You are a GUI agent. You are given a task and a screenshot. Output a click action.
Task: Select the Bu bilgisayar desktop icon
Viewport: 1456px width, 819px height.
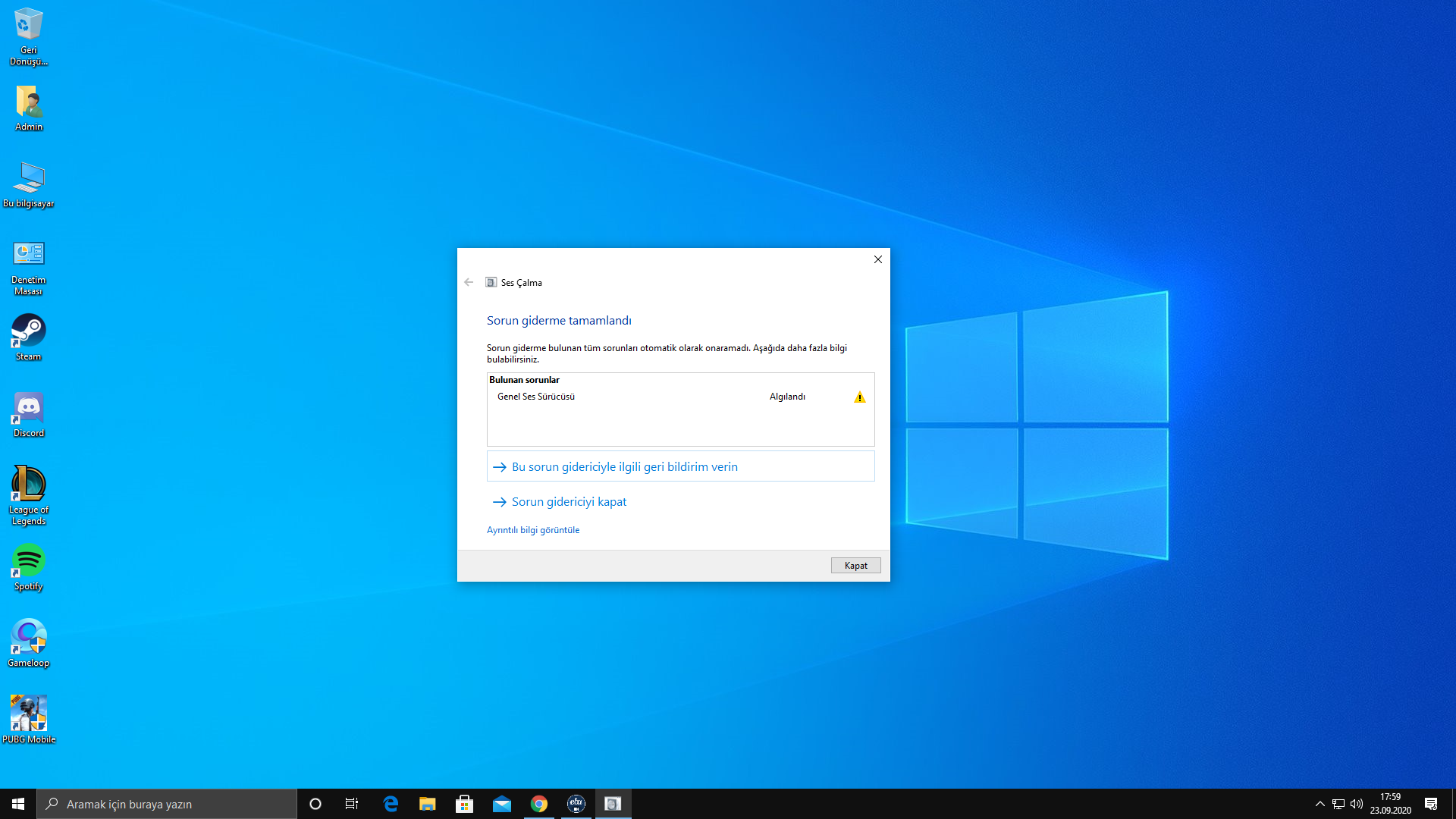pos(28,184)
